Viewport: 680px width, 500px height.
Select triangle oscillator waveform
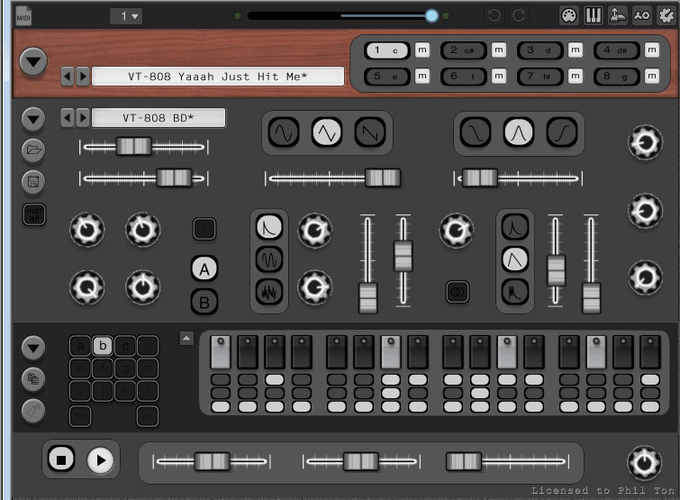[x=327, y=133]
